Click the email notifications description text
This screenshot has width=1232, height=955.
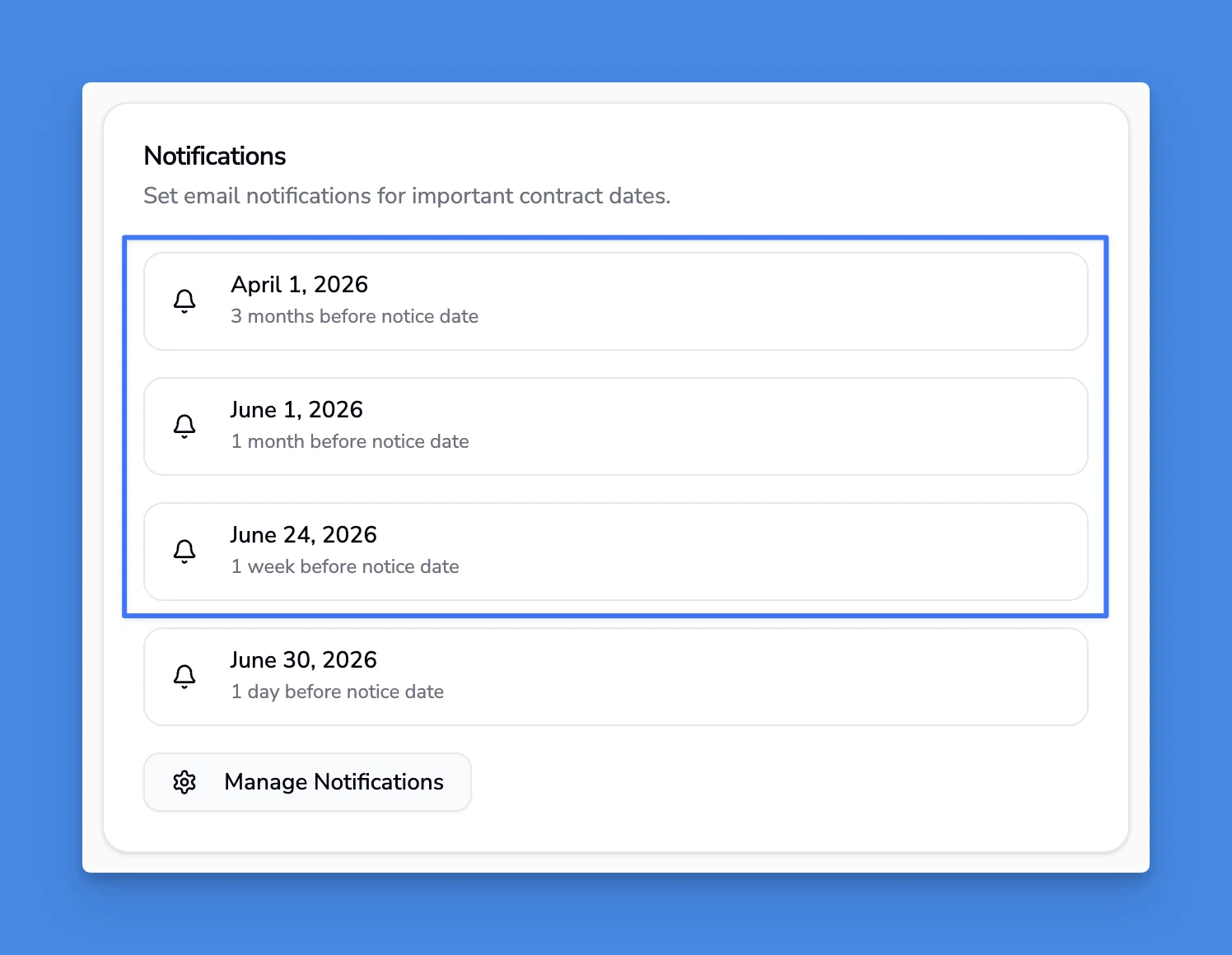pyautogui.click(x=407, y=196)
